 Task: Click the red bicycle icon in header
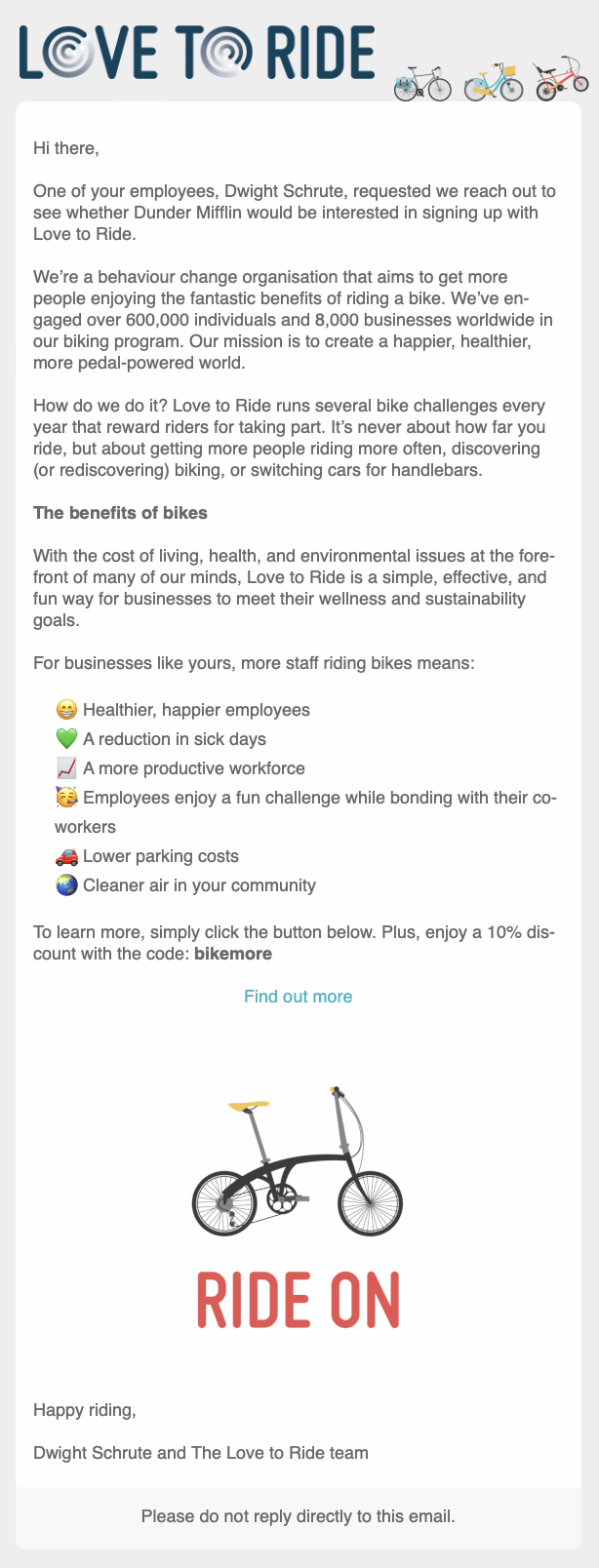pos(561,78)
